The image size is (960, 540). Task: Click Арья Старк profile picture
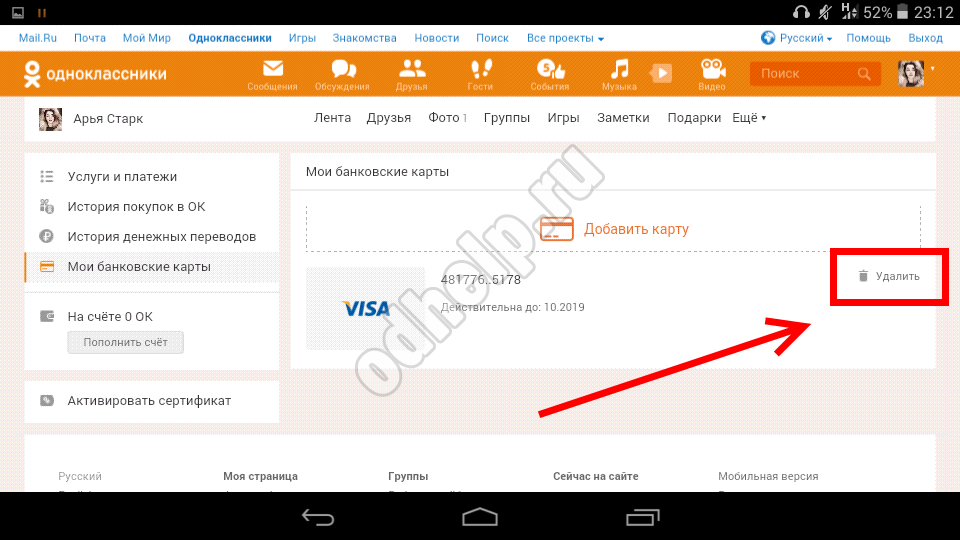(x=50, y=119)
